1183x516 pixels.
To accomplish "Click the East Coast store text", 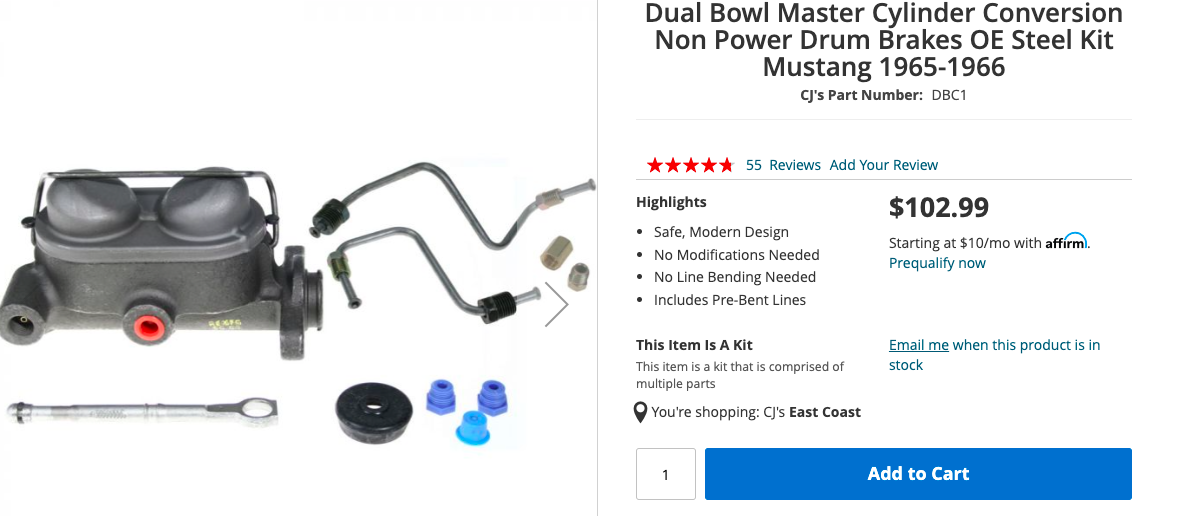I will [x=825, y=412].
